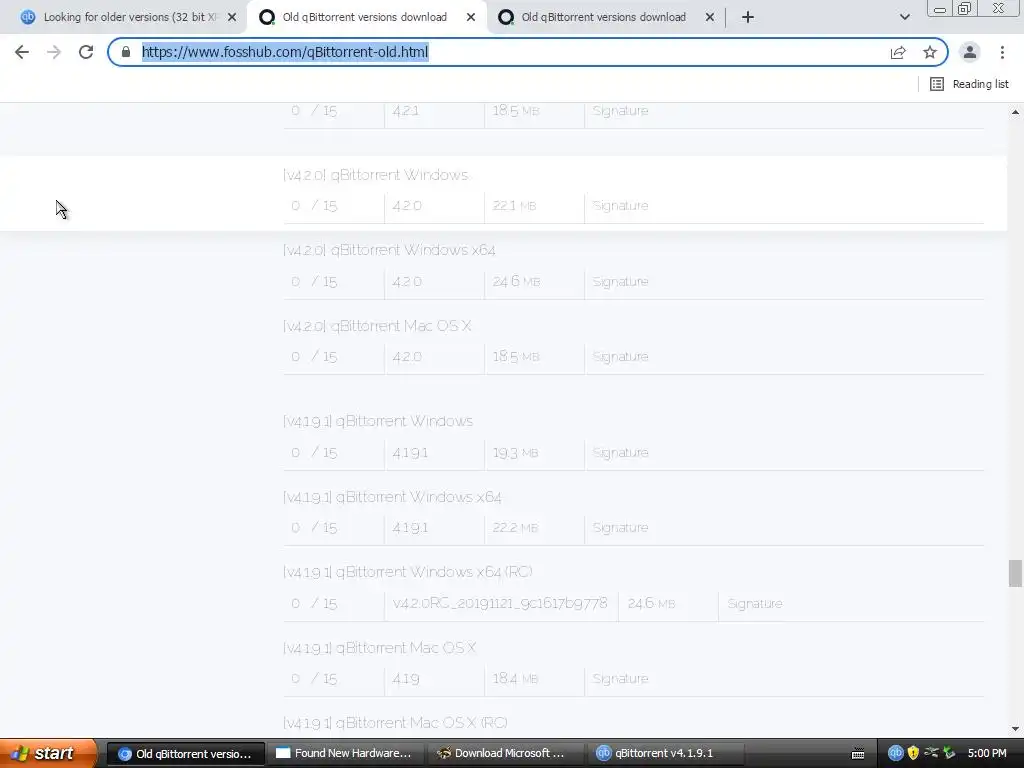Click the 22.1 MB file size
This screenshot has height=768, width=1024.
(x=515, y=206)
